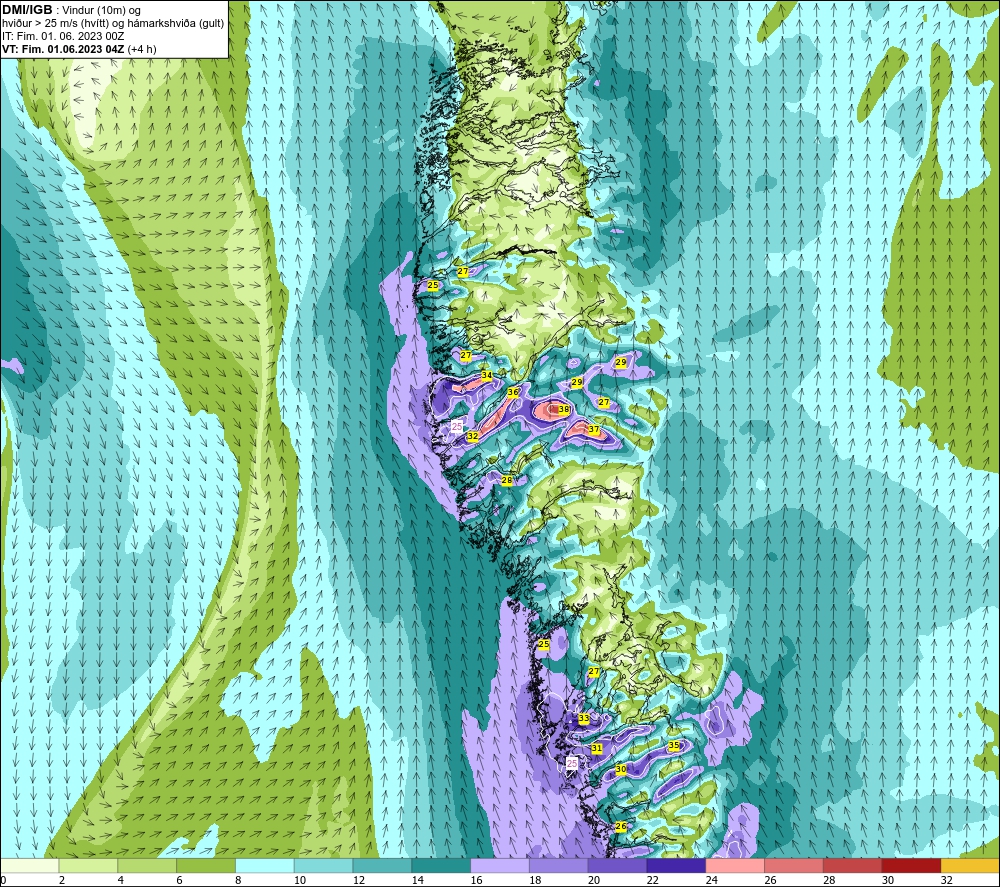The width and height of the screenshot is (1000, 887).
Task: Click the yellow gust label 28
Action: [x=507, y=481]
